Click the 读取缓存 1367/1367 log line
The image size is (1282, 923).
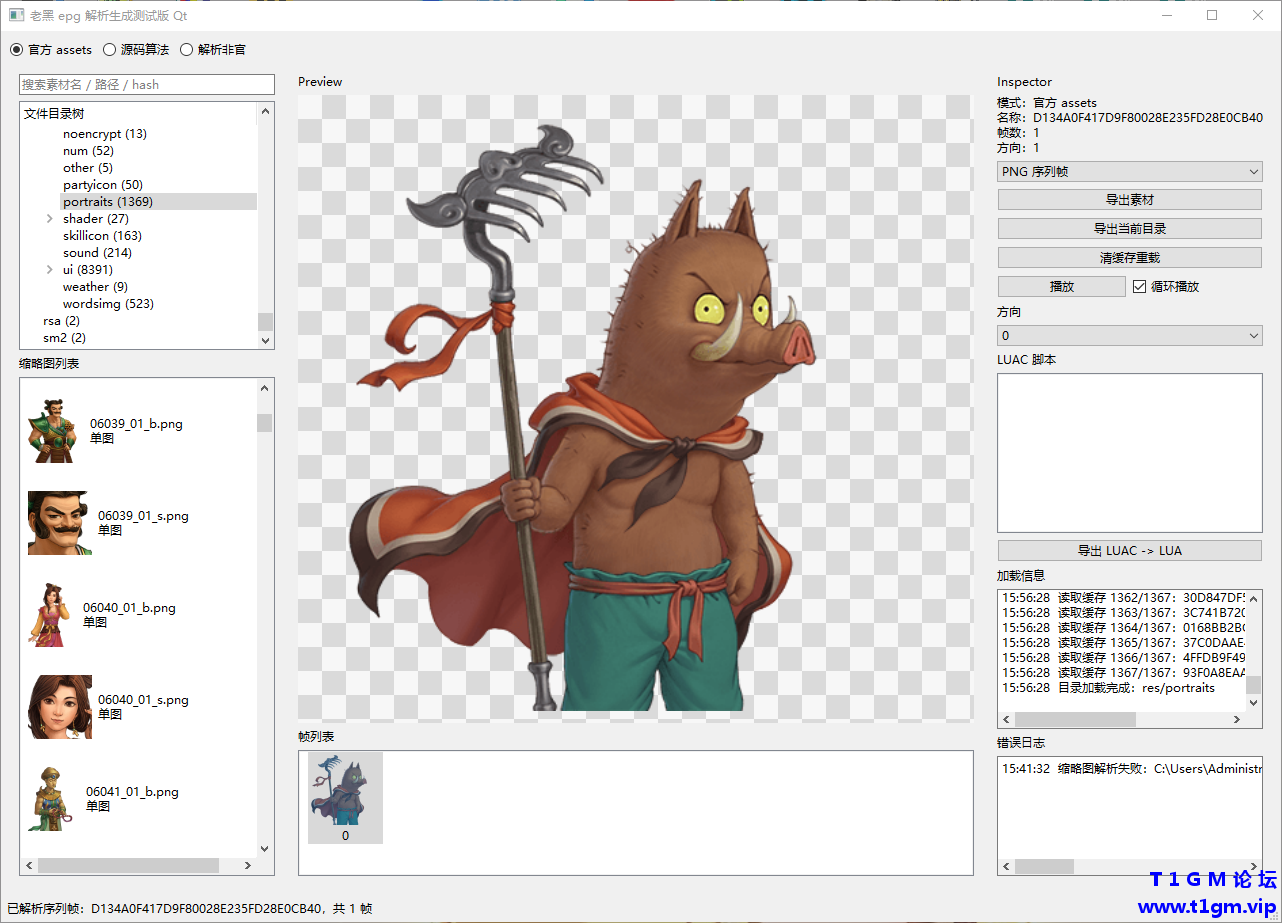coord(1123,673)
